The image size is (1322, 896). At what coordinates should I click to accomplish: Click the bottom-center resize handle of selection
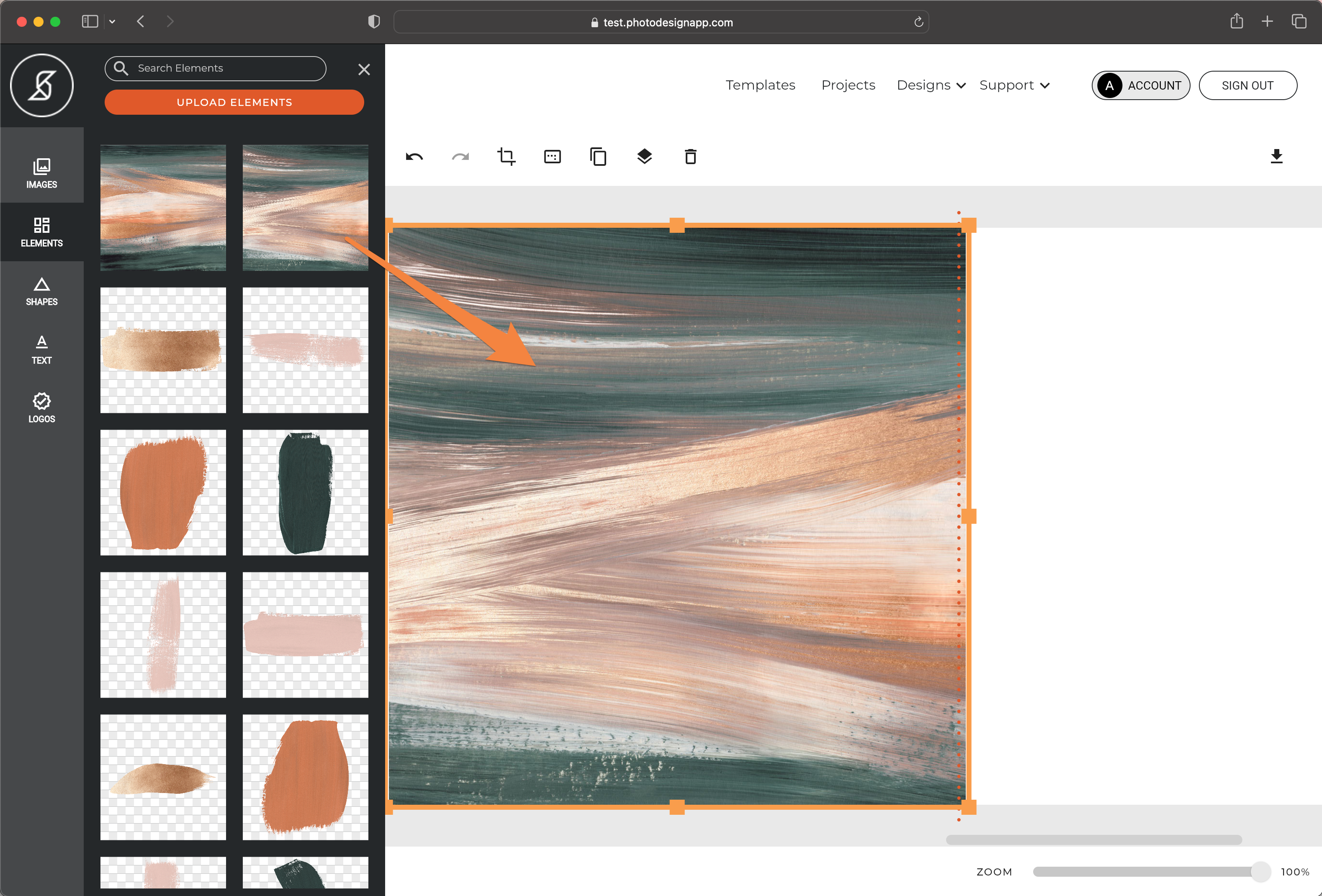677,807
